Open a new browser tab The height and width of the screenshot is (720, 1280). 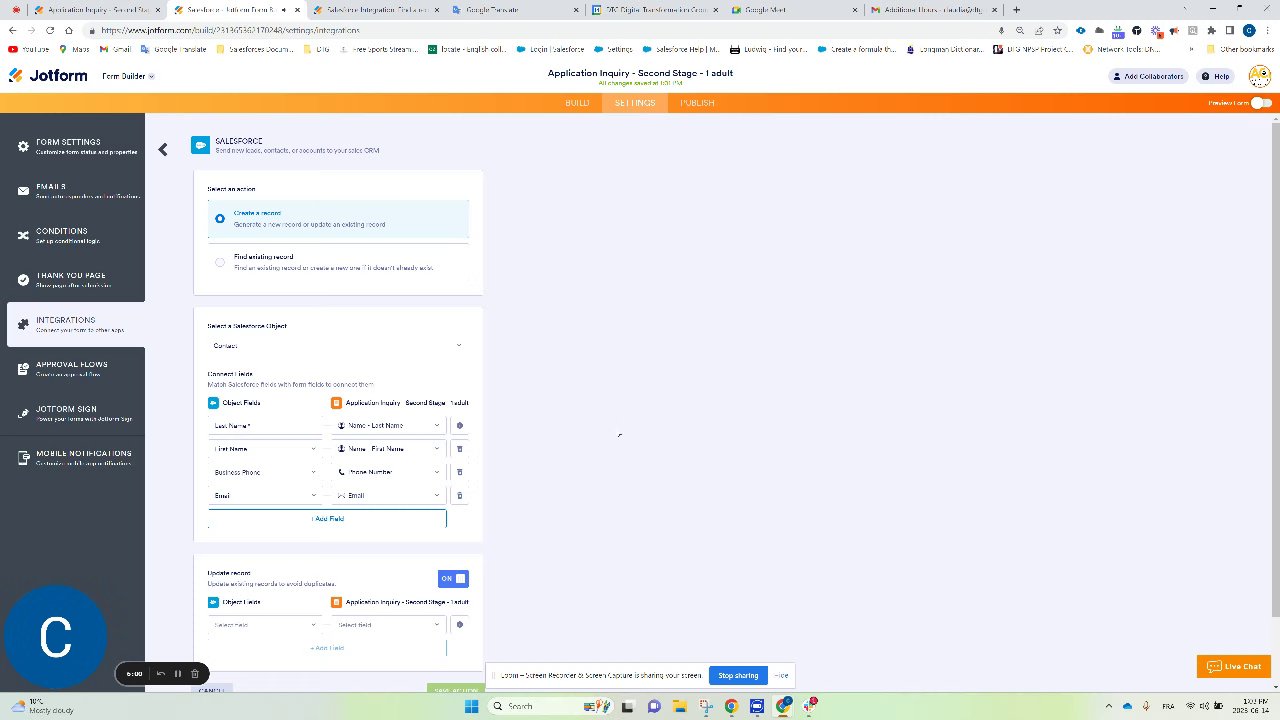coord(1016,9)
